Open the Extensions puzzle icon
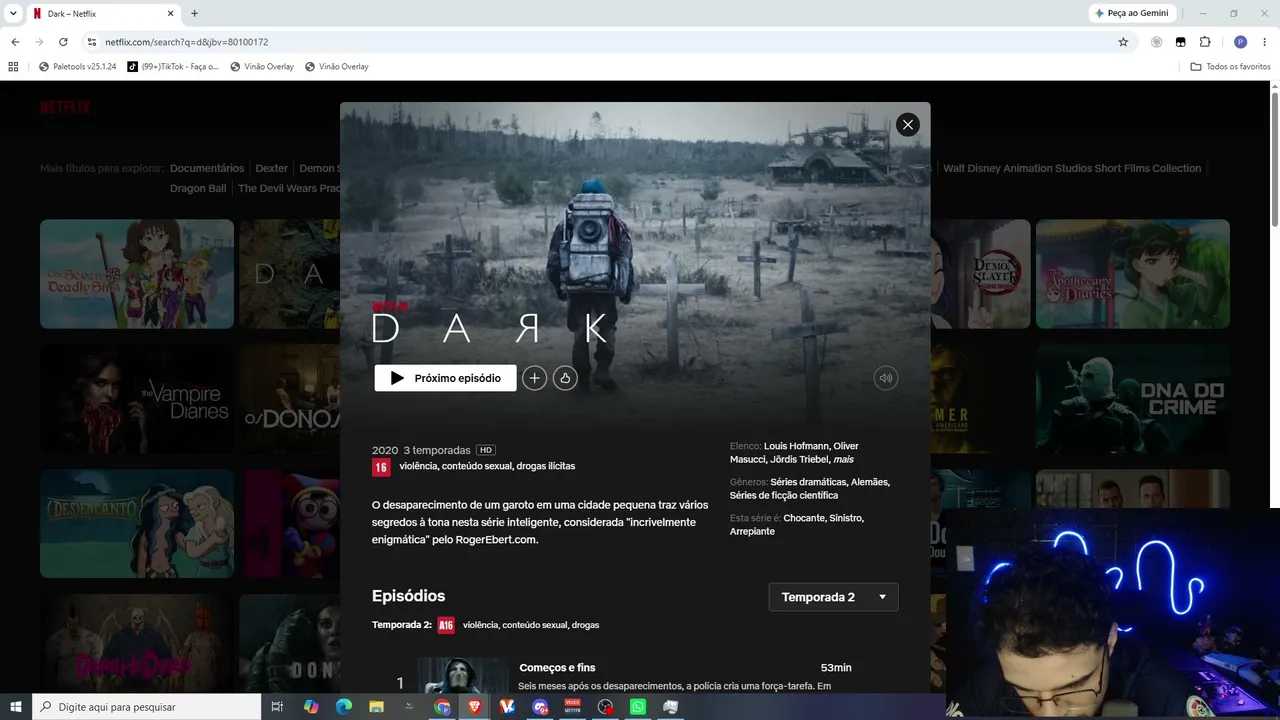1280x720 pixels. 1205,42
